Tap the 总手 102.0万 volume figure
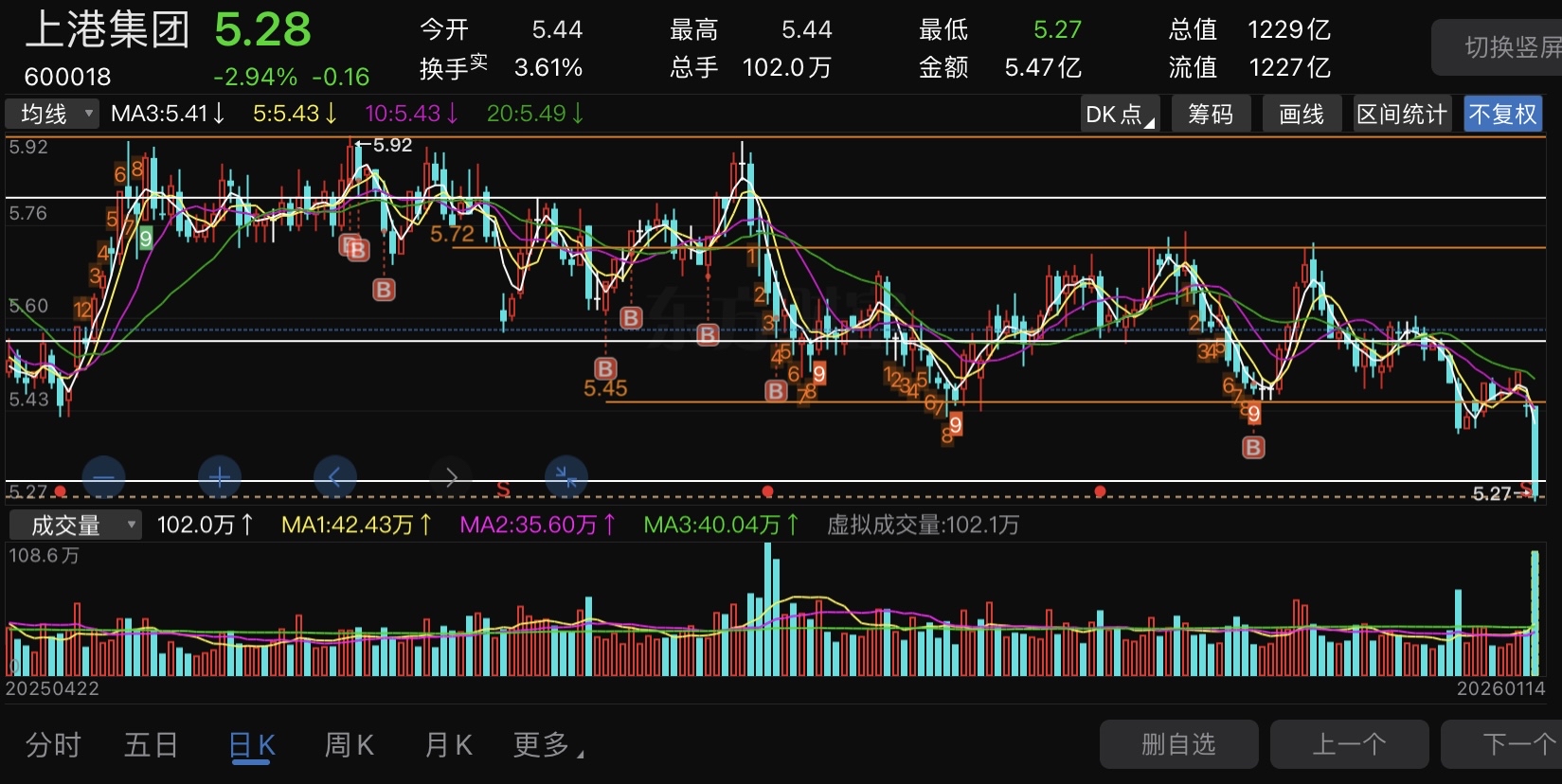The width and height of the screenshot is (1562, 784). tap(750, 67)
